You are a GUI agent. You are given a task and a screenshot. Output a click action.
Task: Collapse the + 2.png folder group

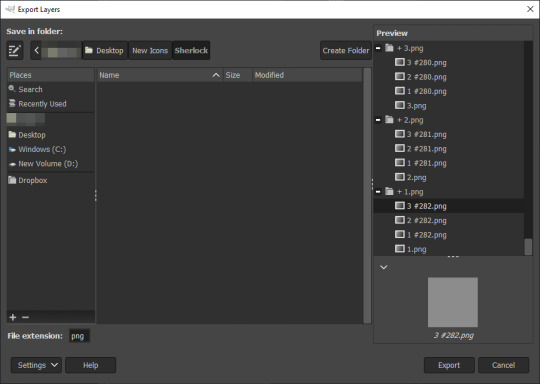point(378,120)
